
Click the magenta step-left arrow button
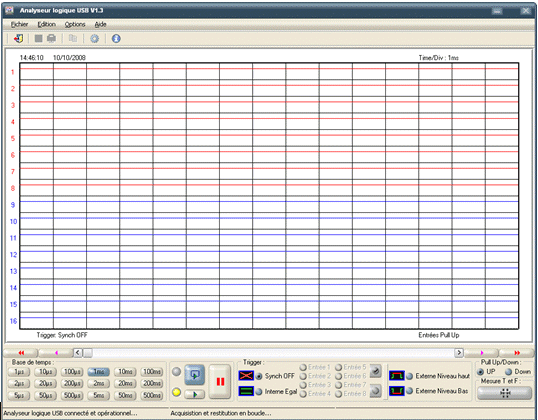click(x=56, y=353)
